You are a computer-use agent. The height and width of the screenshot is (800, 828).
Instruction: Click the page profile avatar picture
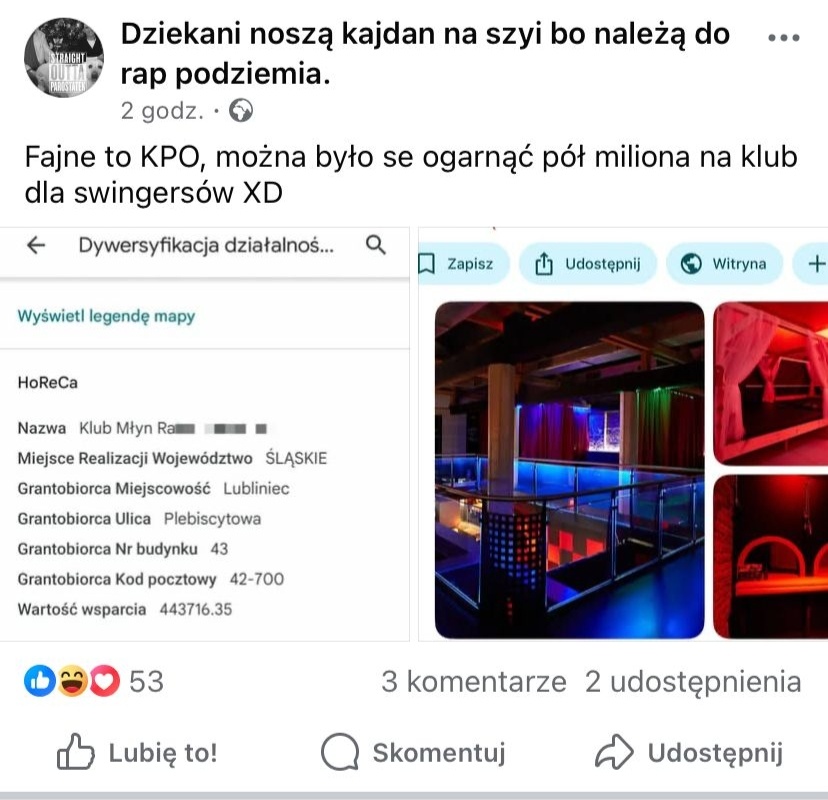tap(64, 58)
